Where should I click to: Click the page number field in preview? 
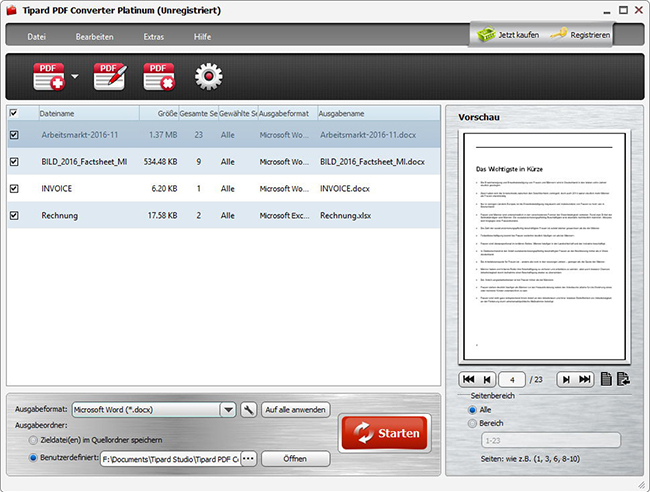point(513,379)
